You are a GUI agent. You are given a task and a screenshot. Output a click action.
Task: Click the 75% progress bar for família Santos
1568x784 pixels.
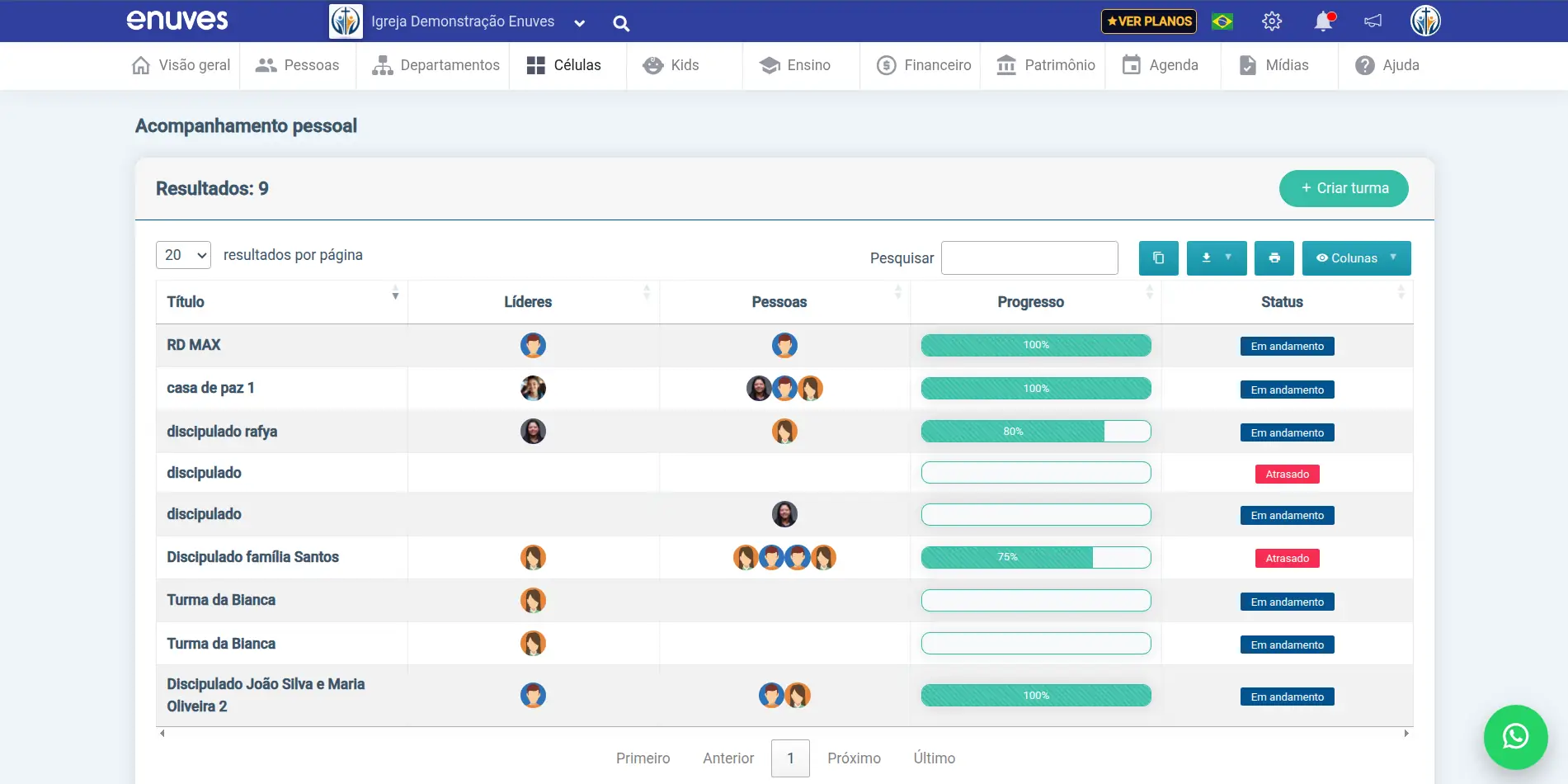[x=1036, y=557]
